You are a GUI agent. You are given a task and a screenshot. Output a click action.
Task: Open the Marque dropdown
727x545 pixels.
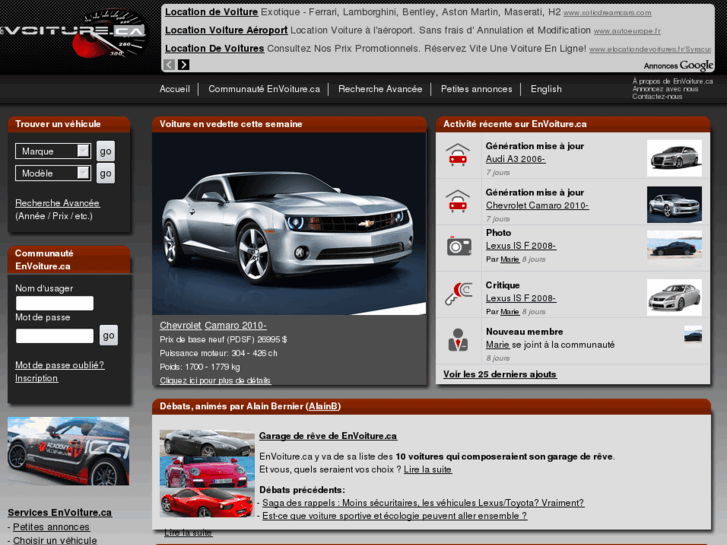point(53,151)
